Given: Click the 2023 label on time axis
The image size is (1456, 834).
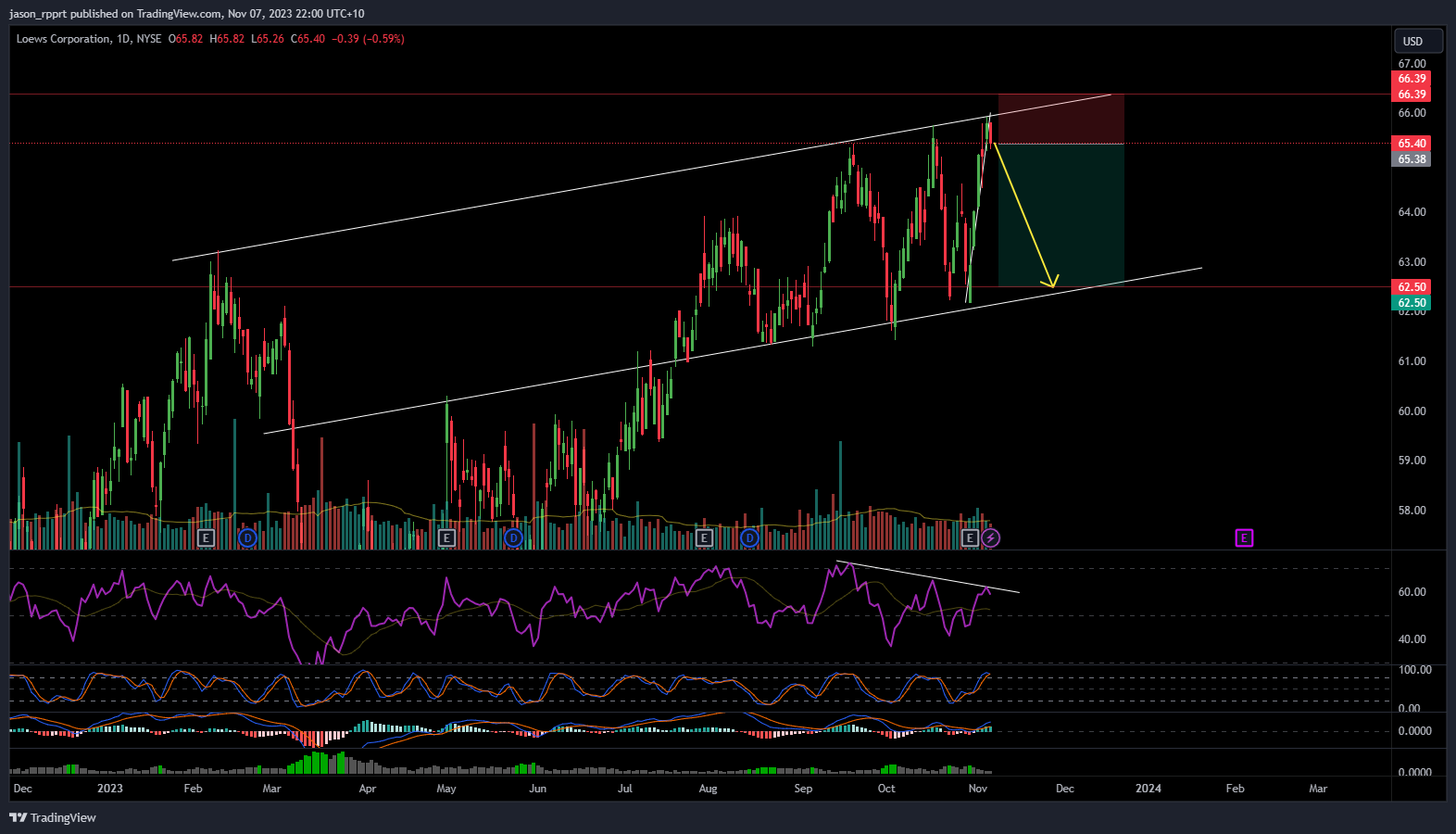Looking at the screenshot, I should click(x=110, y=789).
